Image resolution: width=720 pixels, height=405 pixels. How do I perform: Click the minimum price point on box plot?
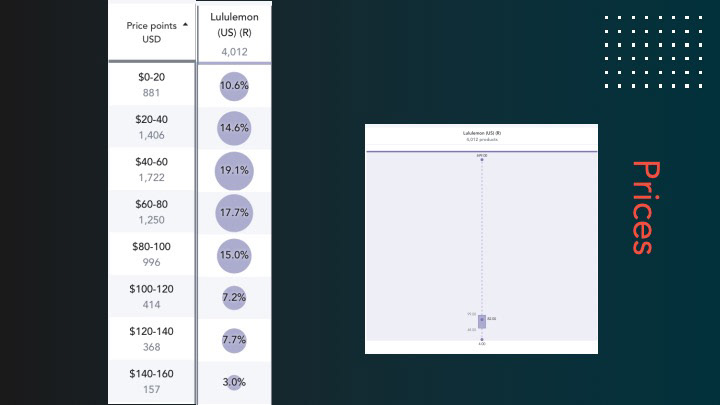point(482,339)
